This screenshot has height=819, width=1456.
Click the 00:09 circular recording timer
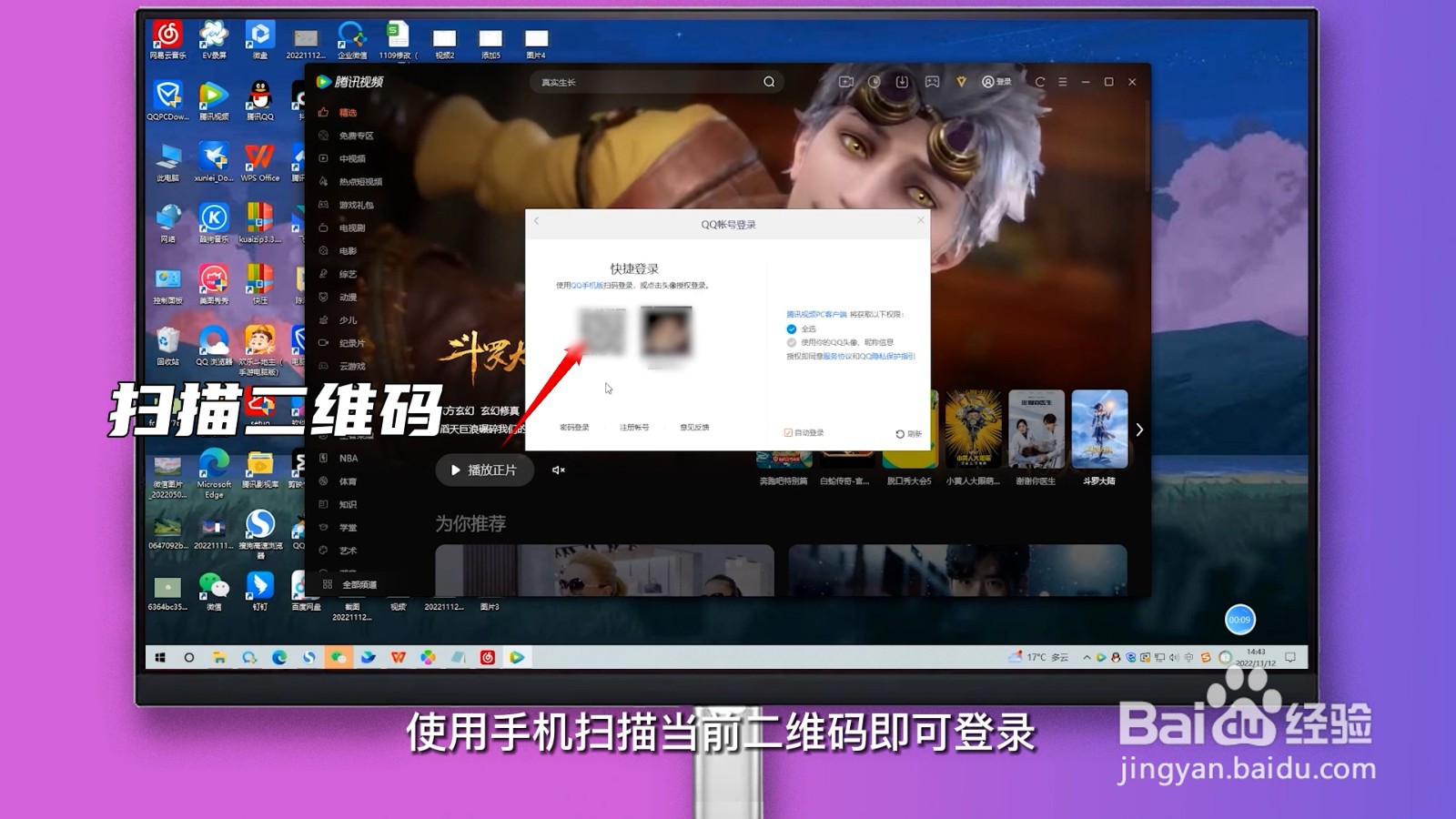click(x=1239, y=619)
